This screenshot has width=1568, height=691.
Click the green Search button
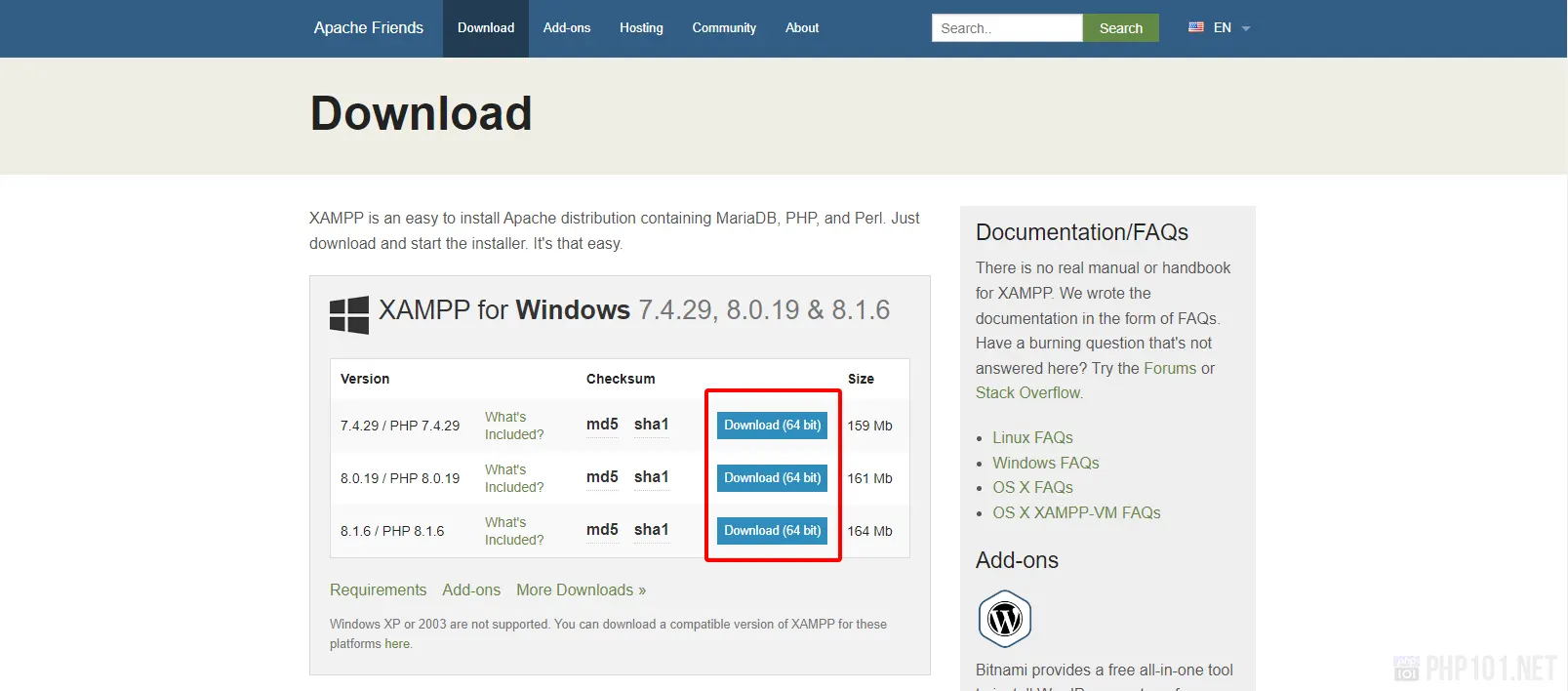tap(1120, 28)
